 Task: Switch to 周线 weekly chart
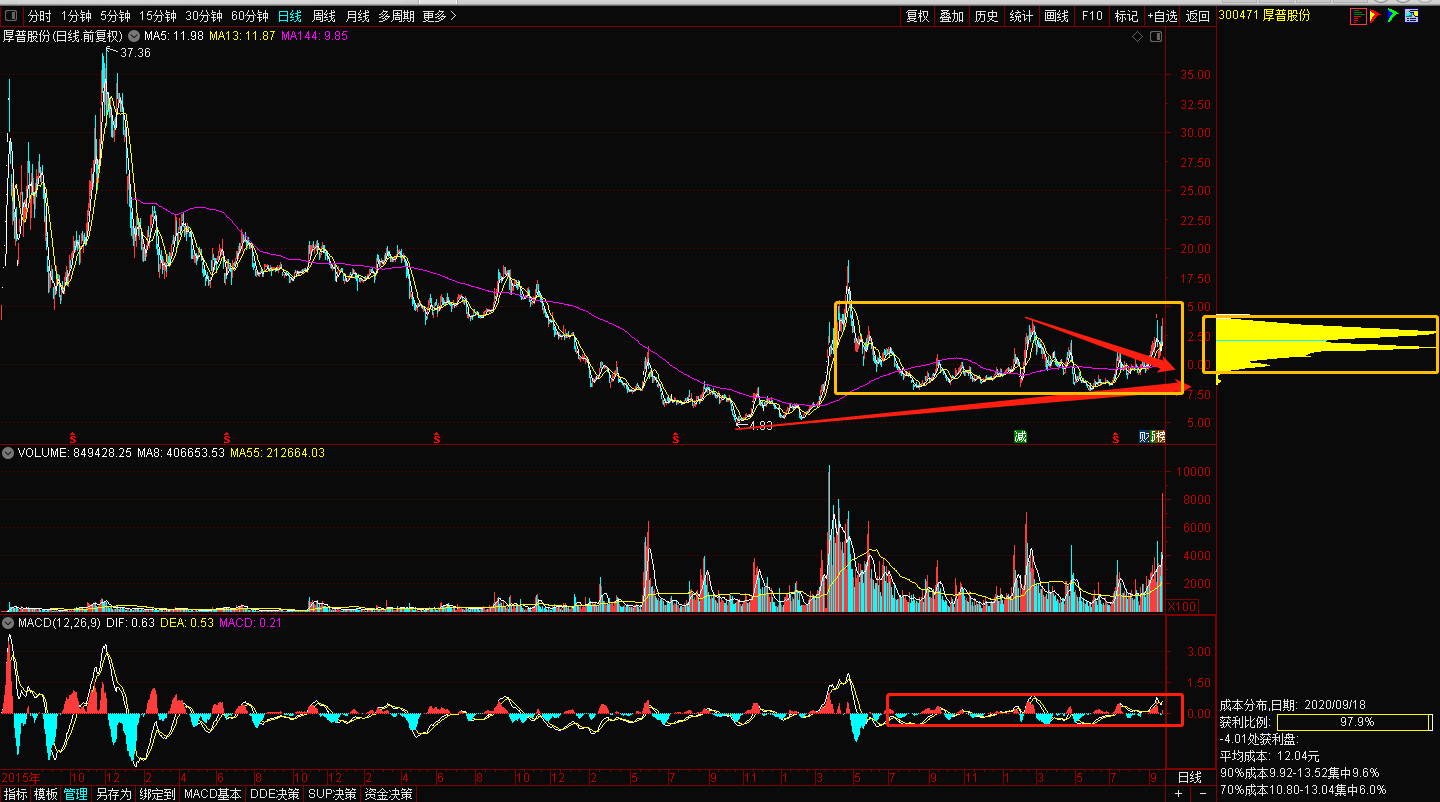[x=324, y=16]
